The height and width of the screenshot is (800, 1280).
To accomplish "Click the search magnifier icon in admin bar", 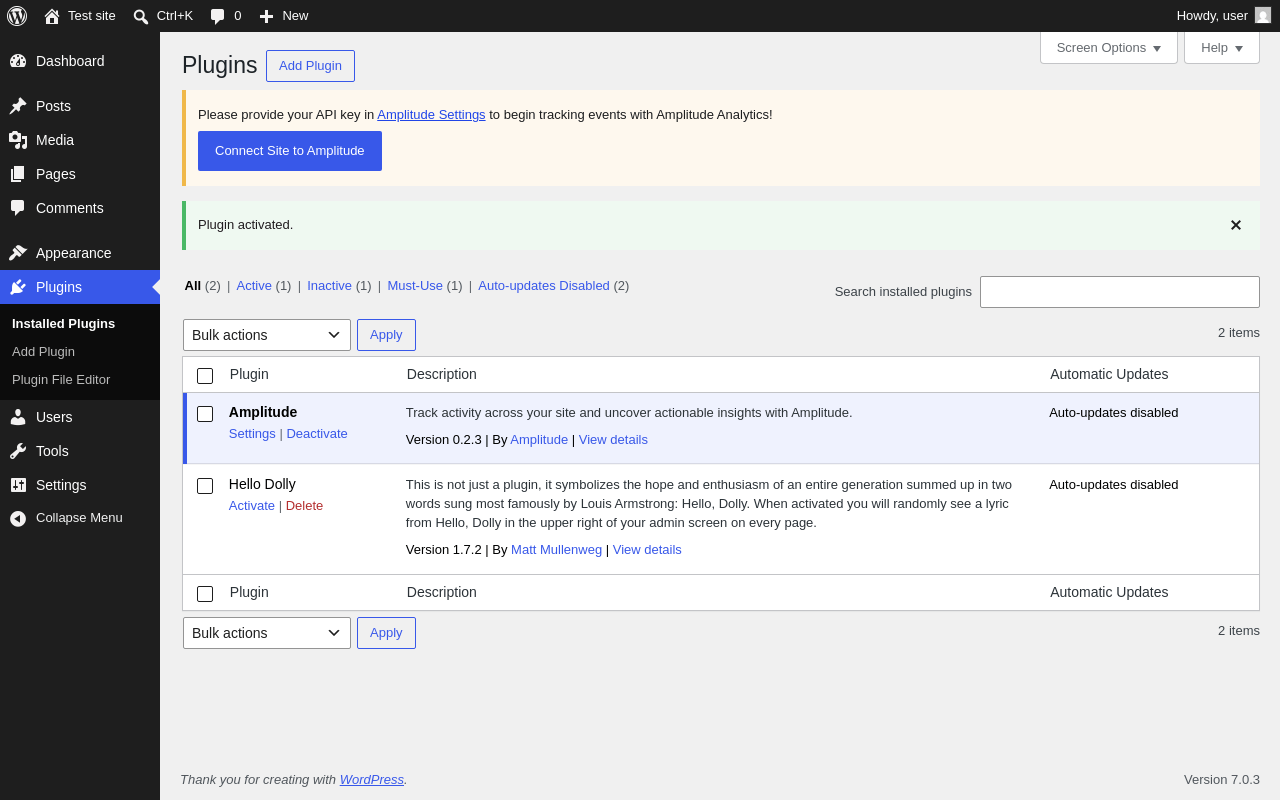I will pos(141,16).
